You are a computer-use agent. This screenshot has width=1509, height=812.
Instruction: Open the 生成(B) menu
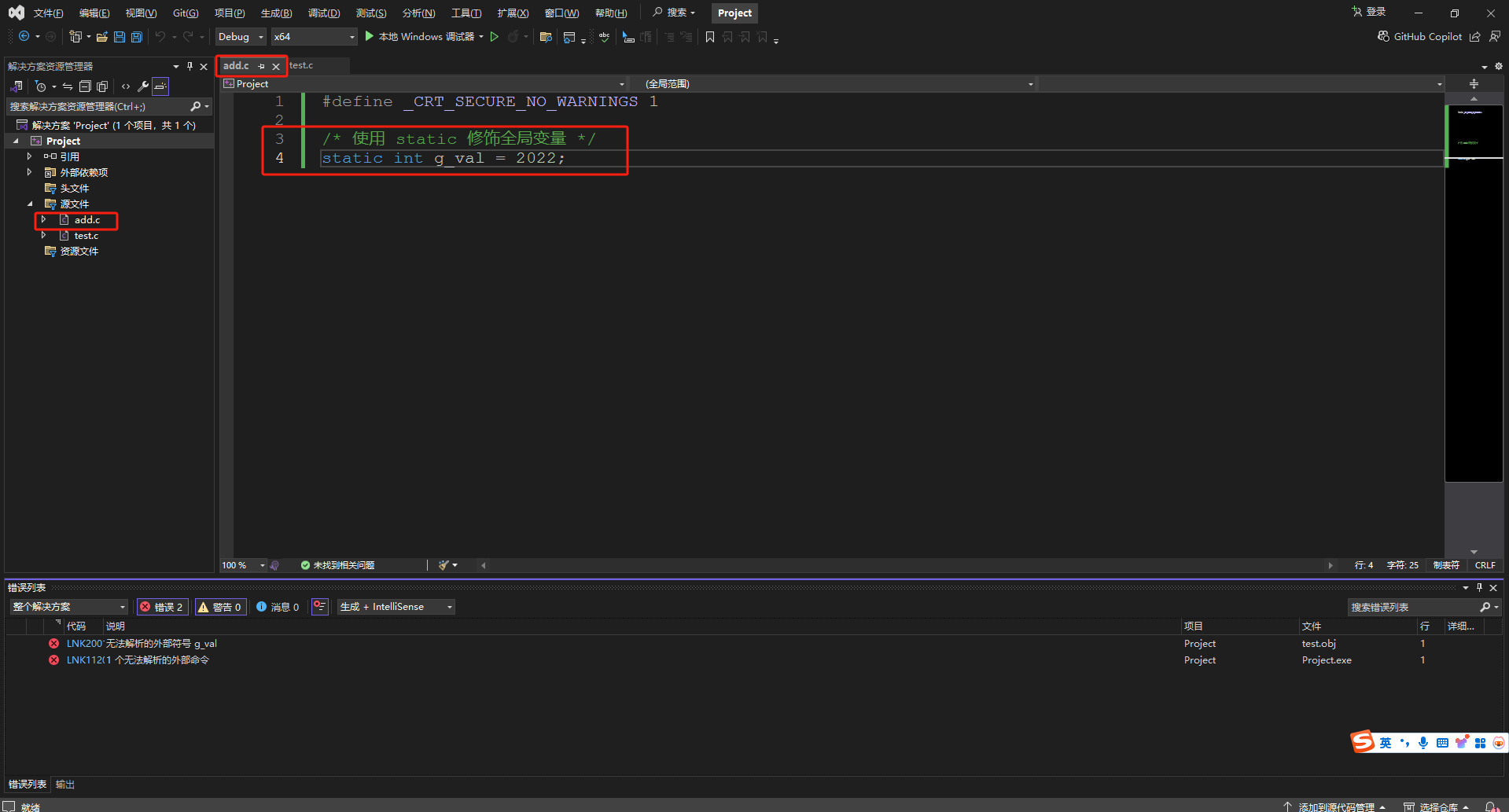point(277,13)
